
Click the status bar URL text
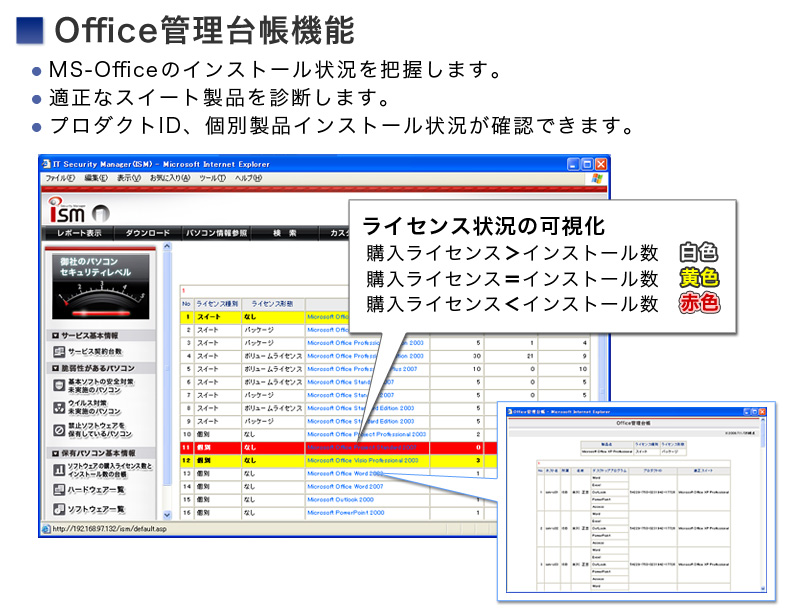[110, 529]
